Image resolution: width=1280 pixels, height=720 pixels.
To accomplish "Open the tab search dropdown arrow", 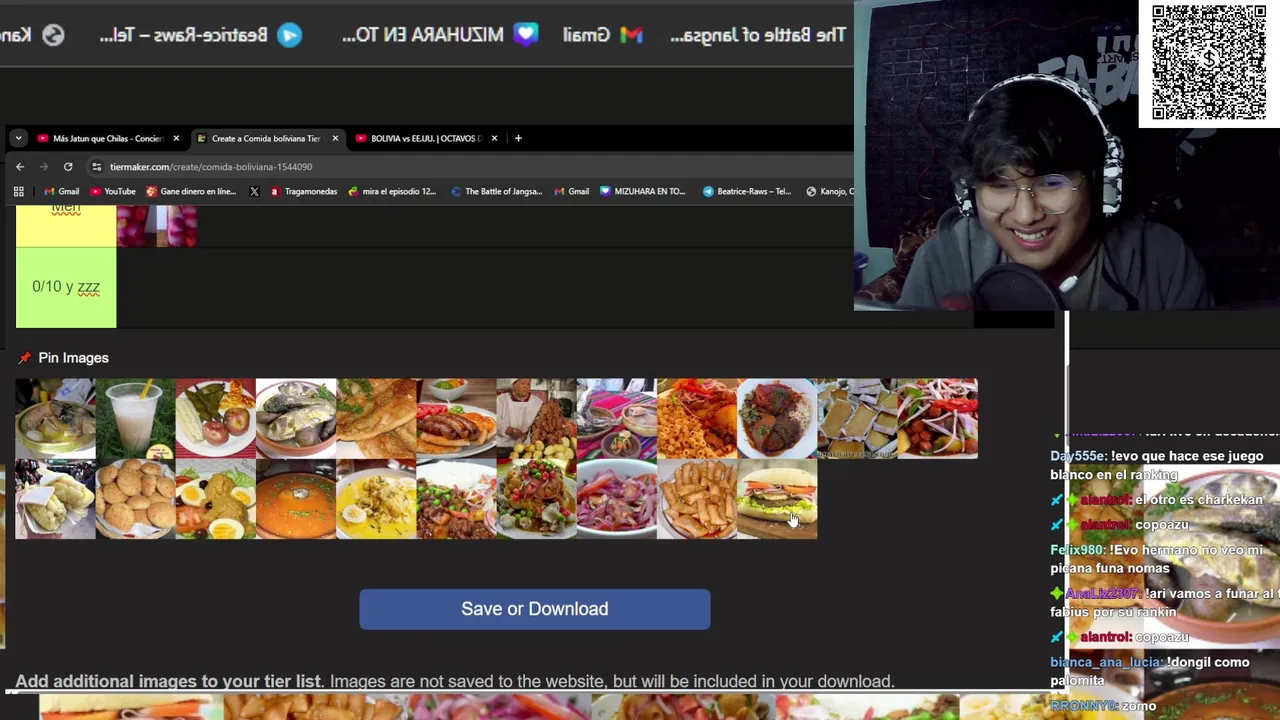I will (18, 138).
